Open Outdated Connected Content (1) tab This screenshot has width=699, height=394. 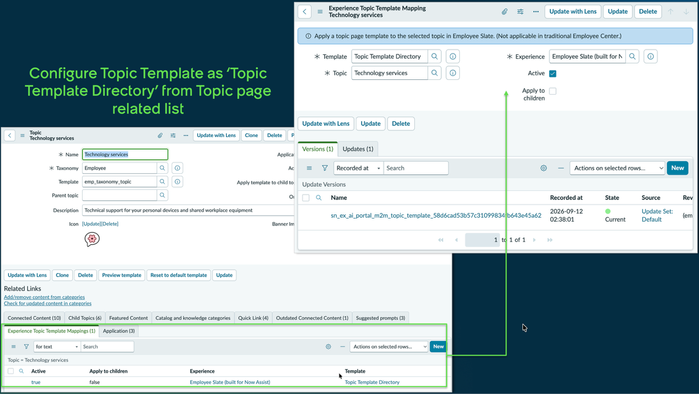pos(312,318)
